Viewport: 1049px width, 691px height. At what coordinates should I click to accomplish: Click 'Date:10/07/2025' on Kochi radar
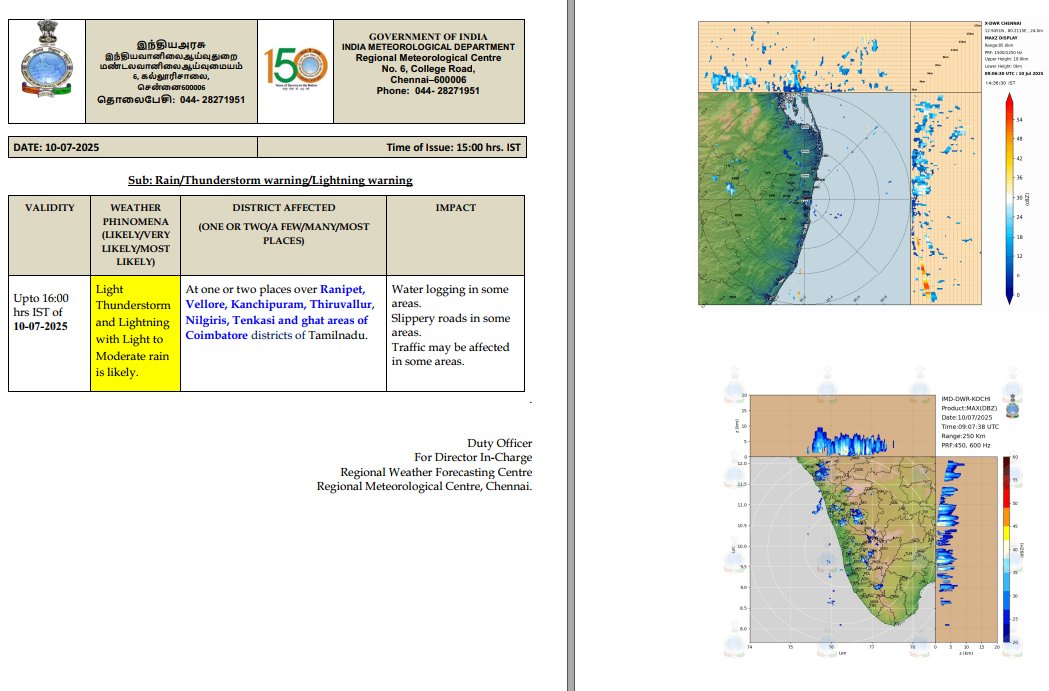967,417
